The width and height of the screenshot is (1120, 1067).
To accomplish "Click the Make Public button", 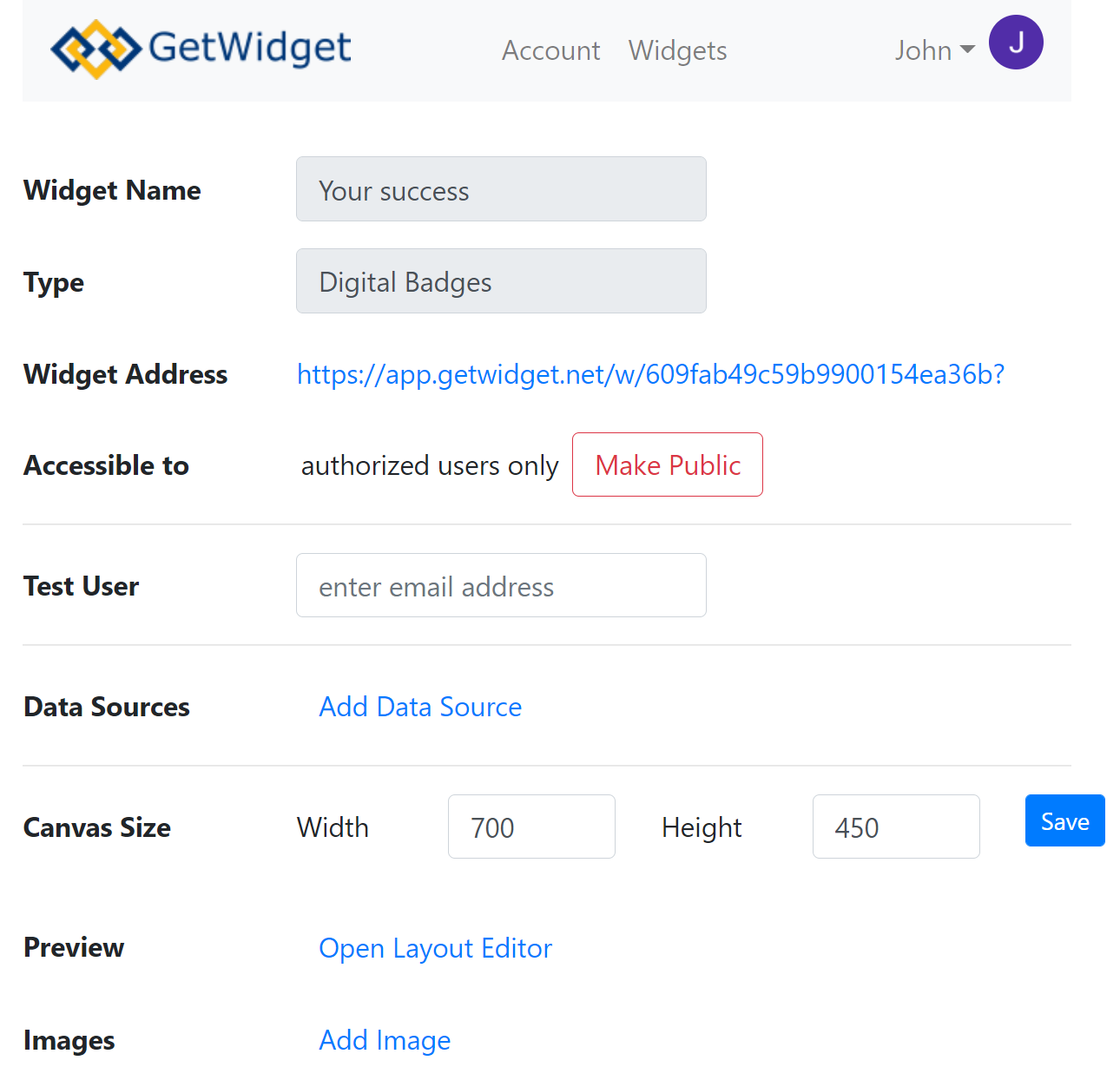I will (668, 464).
